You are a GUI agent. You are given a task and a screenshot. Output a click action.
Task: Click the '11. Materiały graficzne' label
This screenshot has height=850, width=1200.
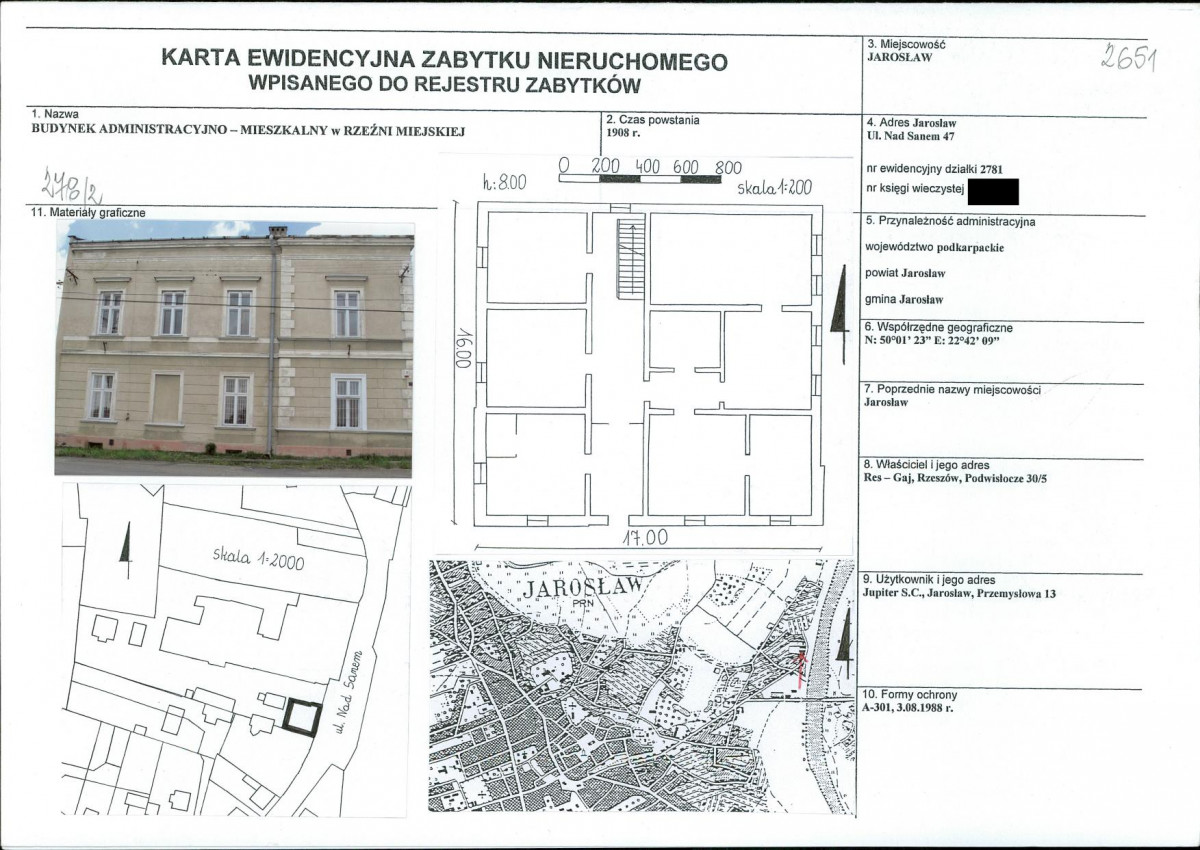point(89,213)
